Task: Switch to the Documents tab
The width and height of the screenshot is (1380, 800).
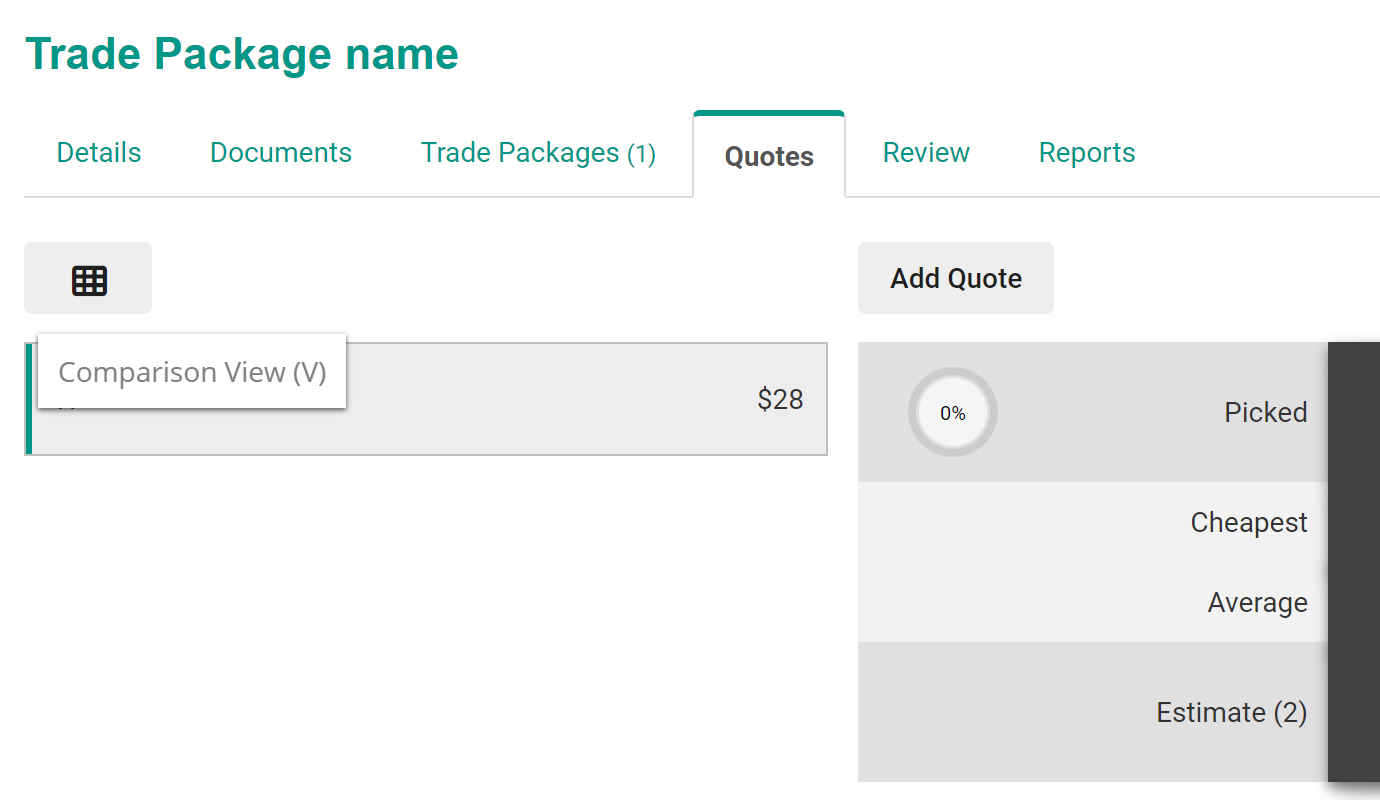Action: click(281, 153)
